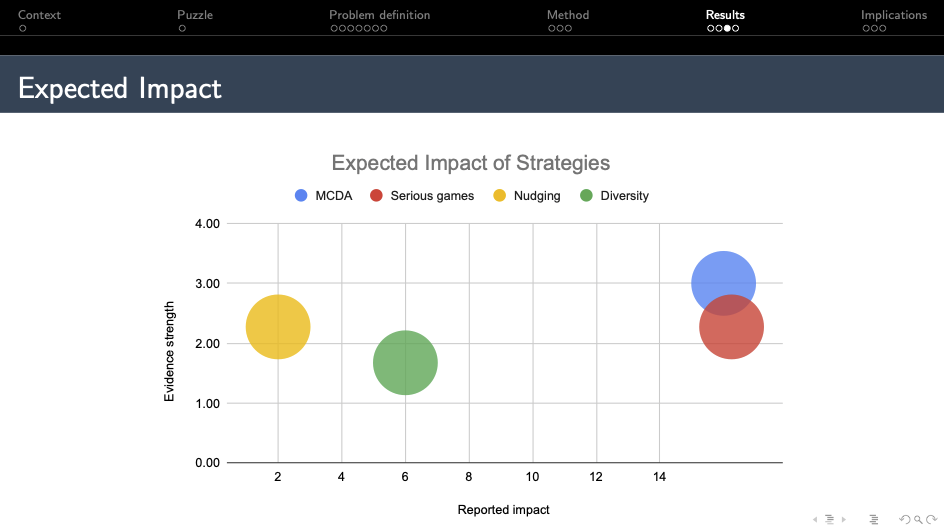
Task: Select the third Implications slide dot
Action: click(883, 28)
